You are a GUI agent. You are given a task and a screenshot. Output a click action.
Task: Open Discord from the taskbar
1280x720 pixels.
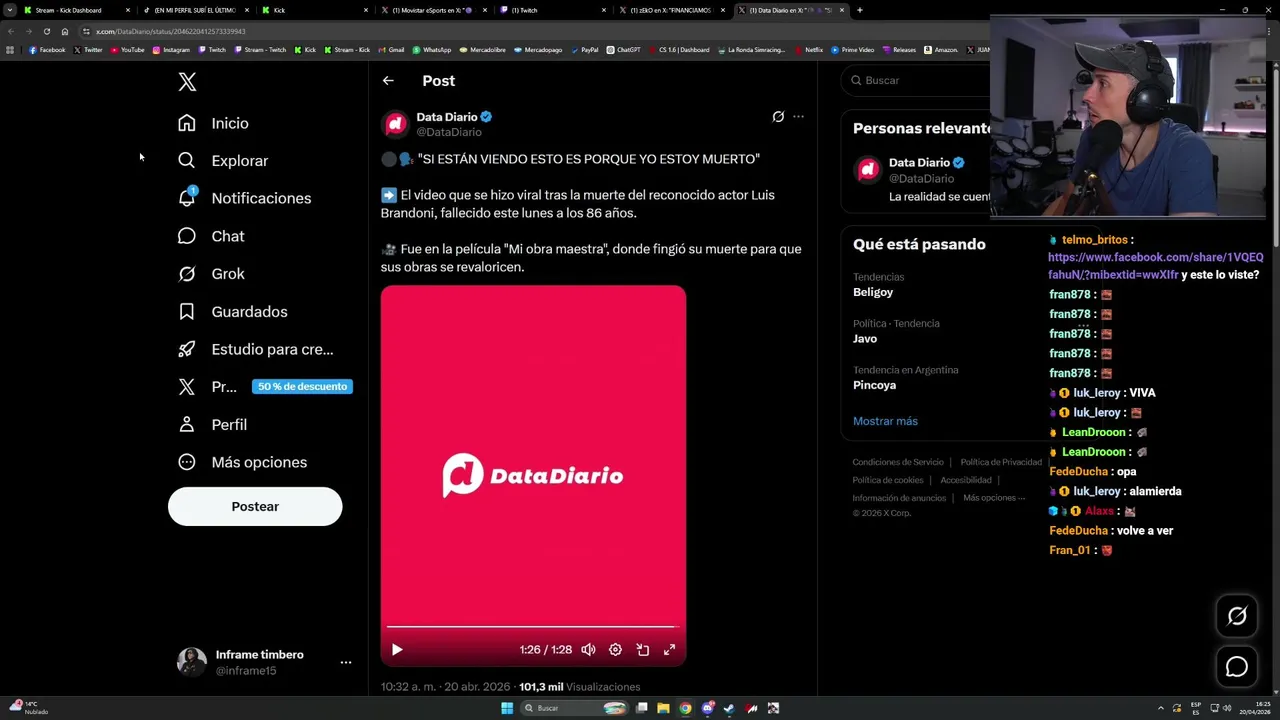708,708
